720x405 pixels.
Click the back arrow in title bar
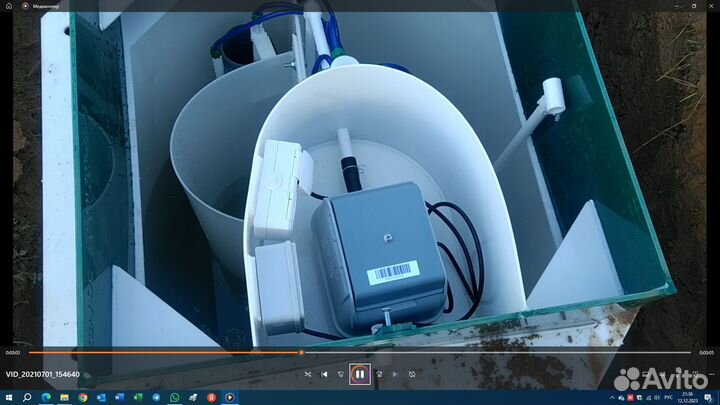[9, 5]
